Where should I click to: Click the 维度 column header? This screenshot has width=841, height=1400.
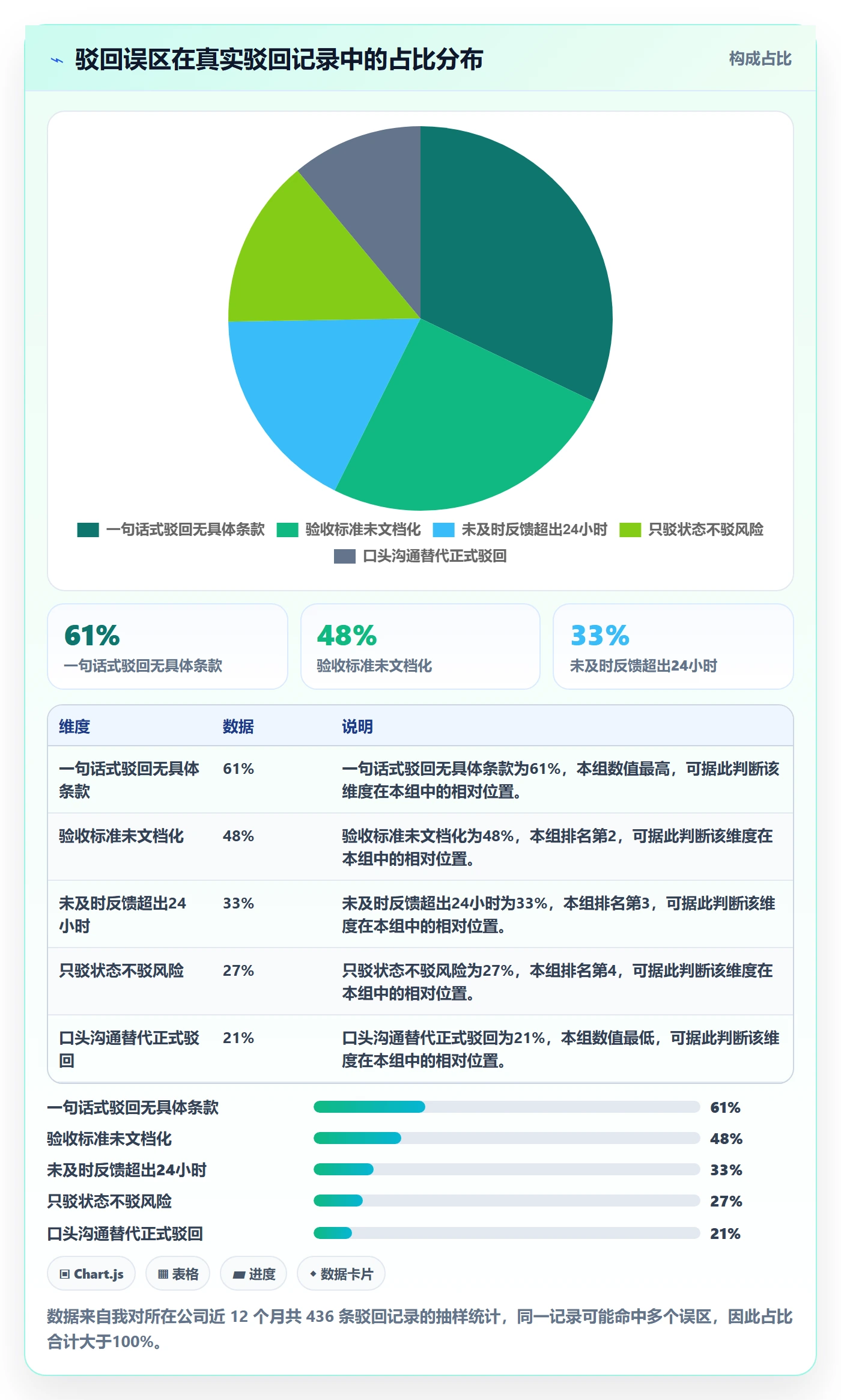pyautogui.click(x=74, y=727)
